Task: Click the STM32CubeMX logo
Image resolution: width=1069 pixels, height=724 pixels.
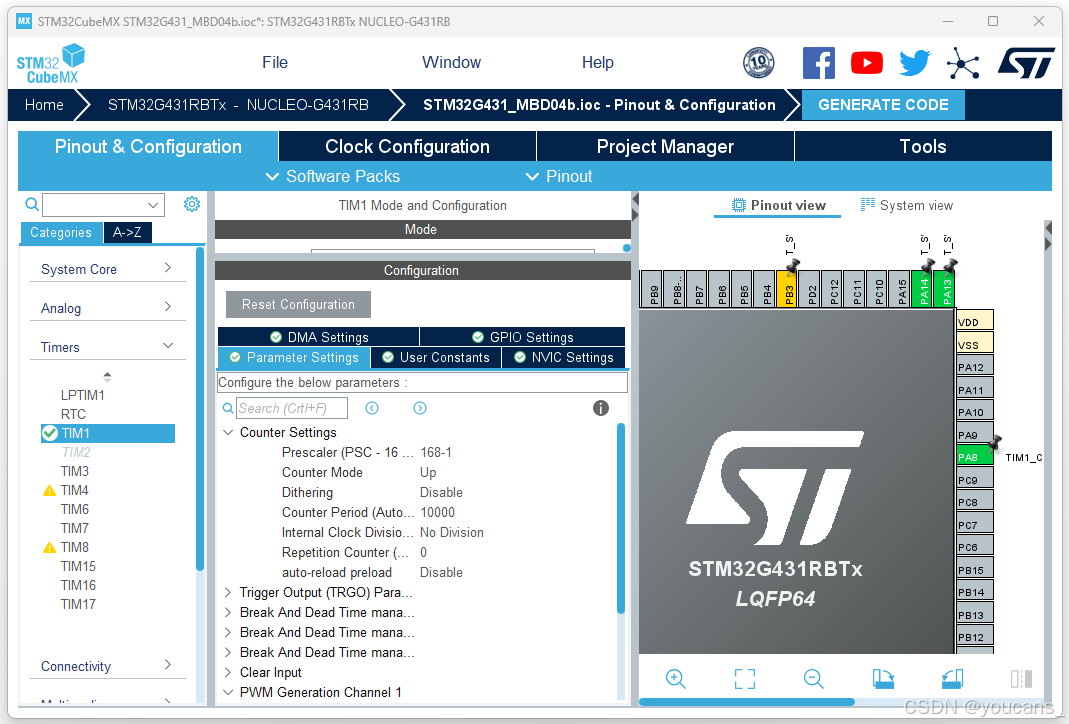Action: [50, 64]
